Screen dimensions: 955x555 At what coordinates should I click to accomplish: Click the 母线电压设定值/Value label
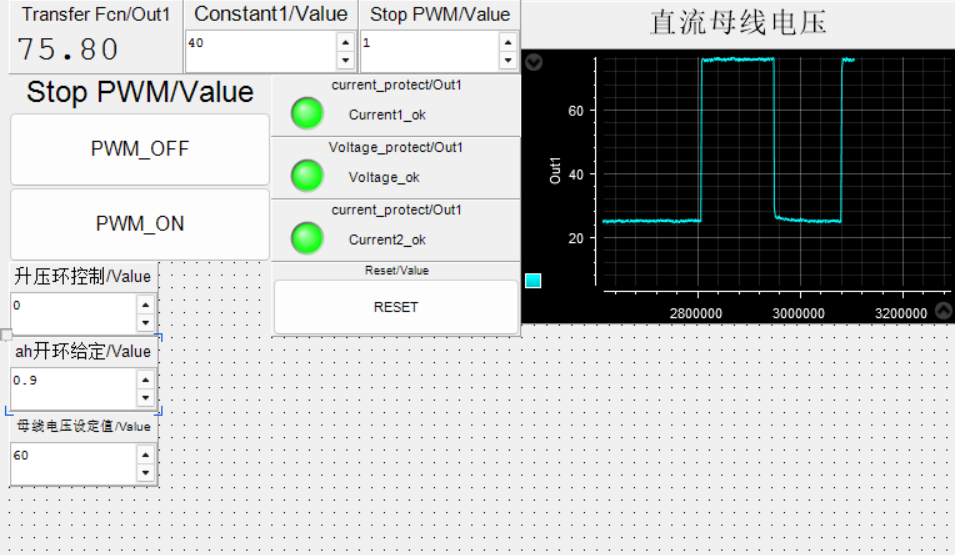tap(83, 426)
